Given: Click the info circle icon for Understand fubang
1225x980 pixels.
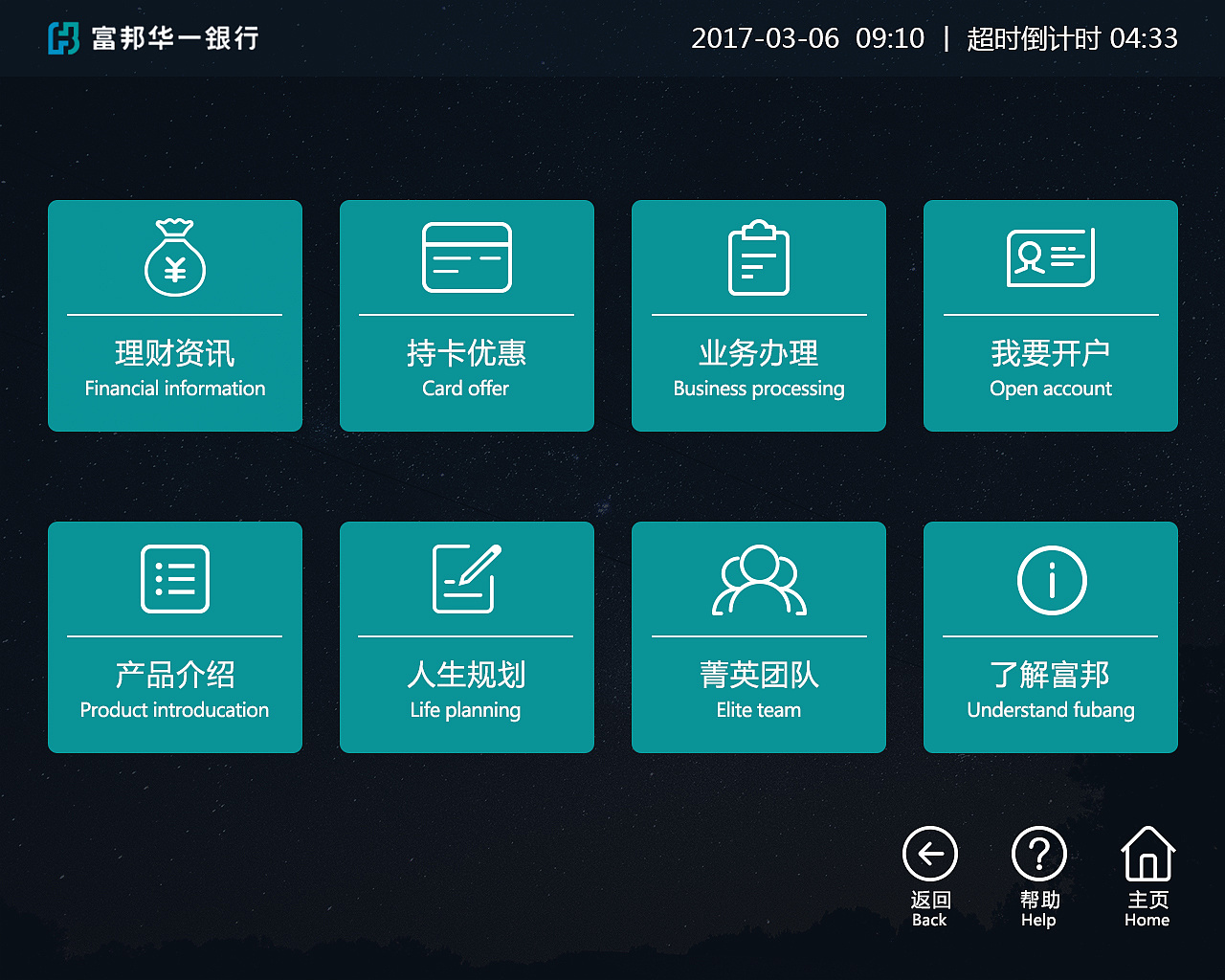Looking at the screenshot, I should [1051, 580].
